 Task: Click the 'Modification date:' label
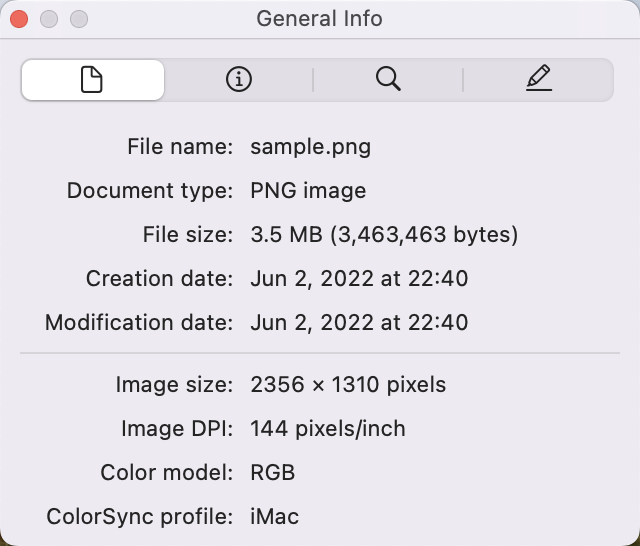click(x=139, y=323)
